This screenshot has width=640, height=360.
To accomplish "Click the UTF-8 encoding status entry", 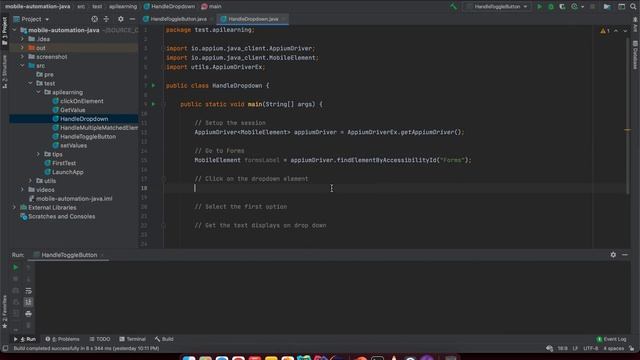I will pos(591,349).
